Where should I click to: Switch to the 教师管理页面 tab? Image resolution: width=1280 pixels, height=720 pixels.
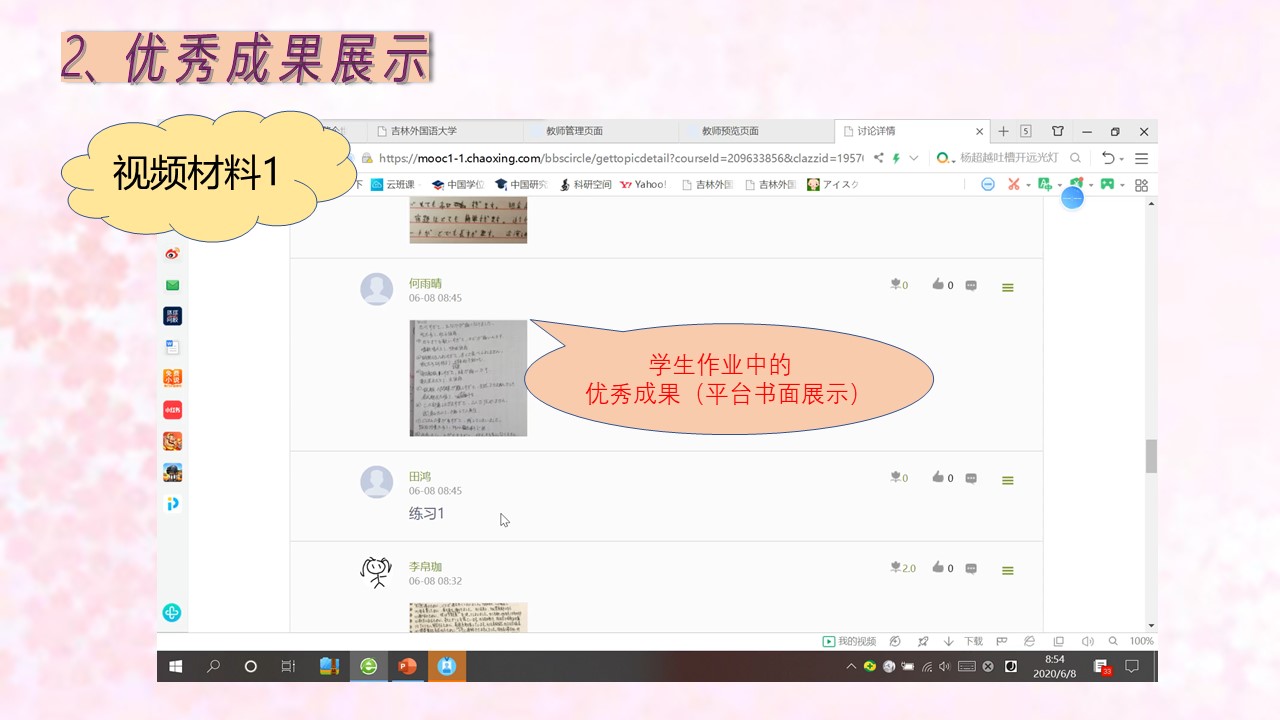point(601,131)
